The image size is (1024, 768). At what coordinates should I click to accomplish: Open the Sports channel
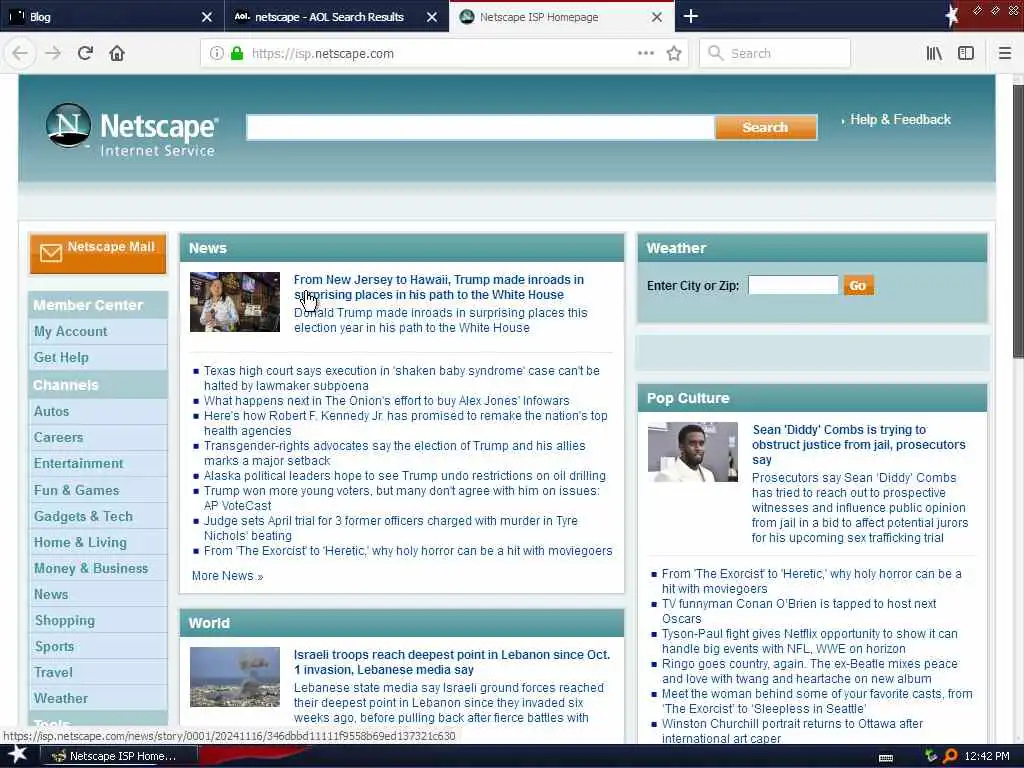54,647
